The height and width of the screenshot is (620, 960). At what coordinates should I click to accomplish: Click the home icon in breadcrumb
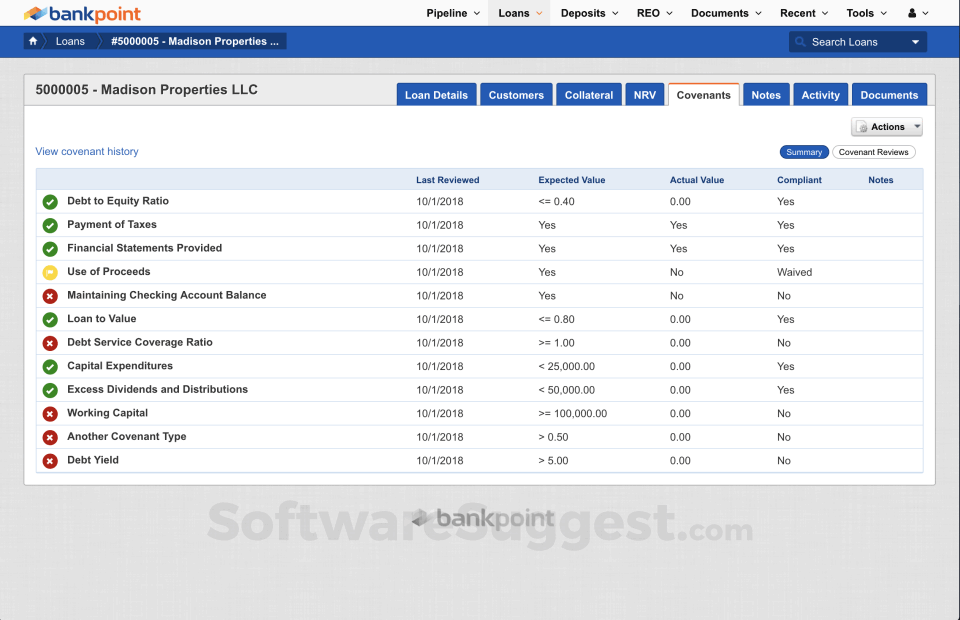click(x=33, y=42)
